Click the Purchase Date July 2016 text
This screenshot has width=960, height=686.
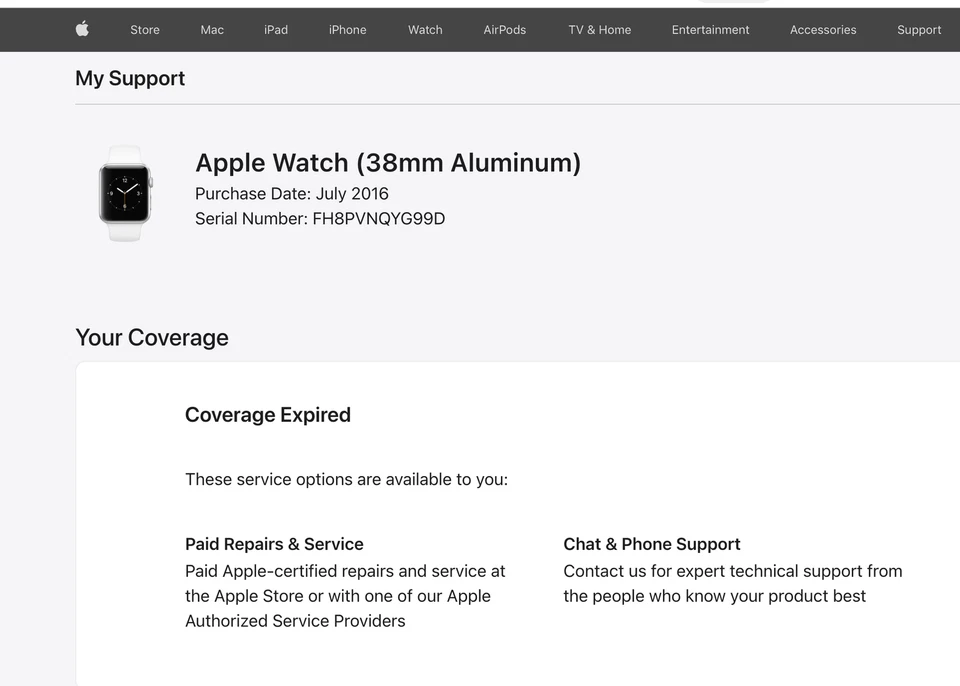click(291, 193)
